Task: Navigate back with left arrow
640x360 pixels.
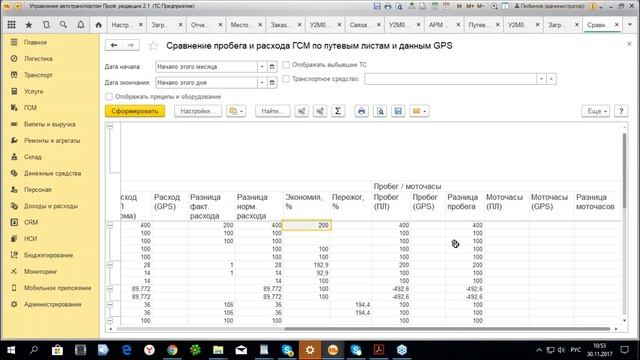Action: tap(114, 45)
